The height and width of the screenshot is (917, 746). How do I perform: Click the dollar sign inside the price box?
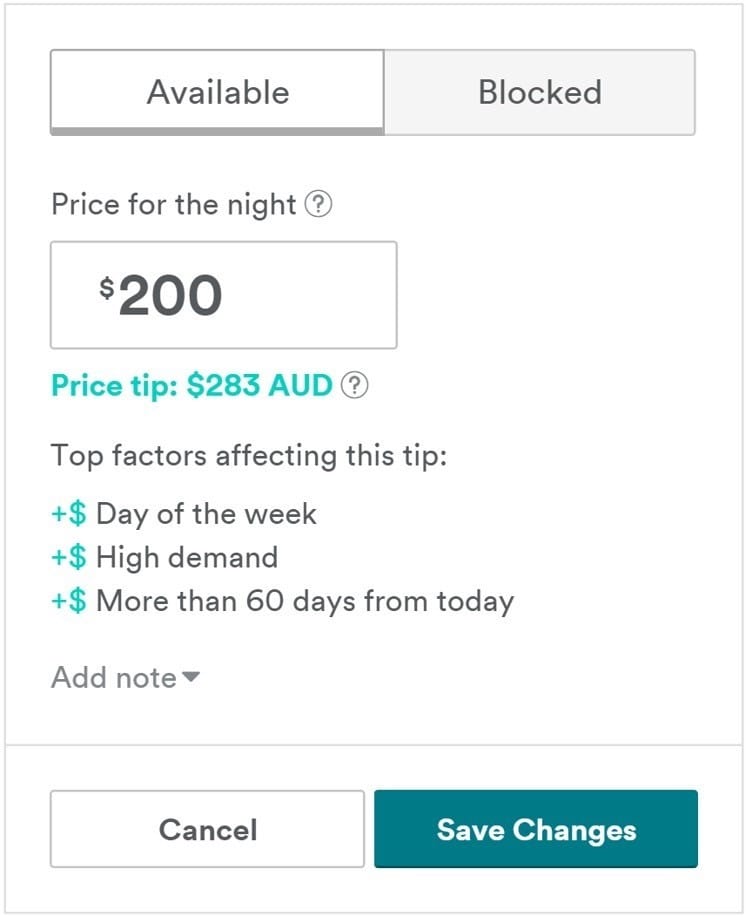pyautogui.click(x=107, y=288)
